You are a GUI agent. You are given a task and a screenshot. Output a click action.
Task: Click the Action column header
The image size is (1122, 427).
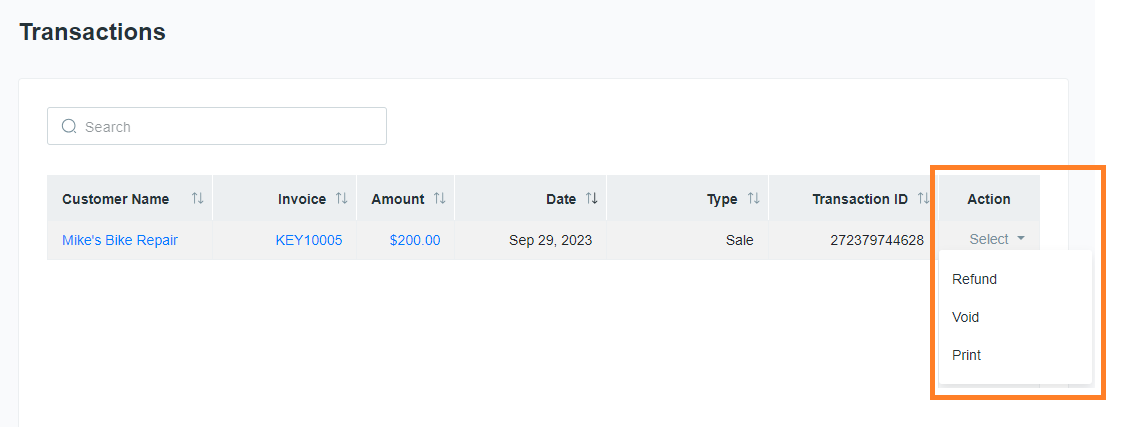(989, 199)
